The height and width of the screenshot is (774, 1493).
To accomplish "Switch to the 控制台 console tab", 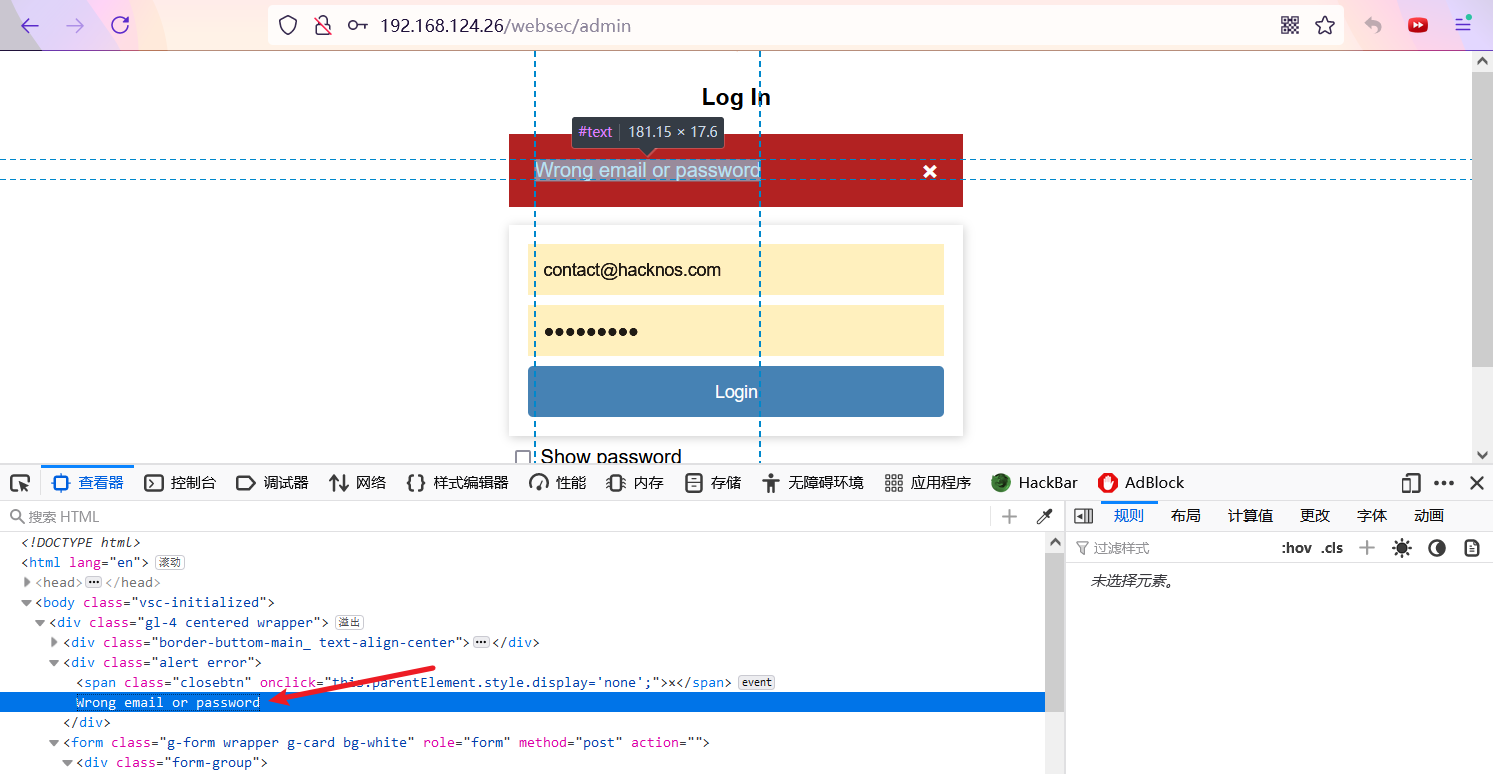I will [180, 483].
